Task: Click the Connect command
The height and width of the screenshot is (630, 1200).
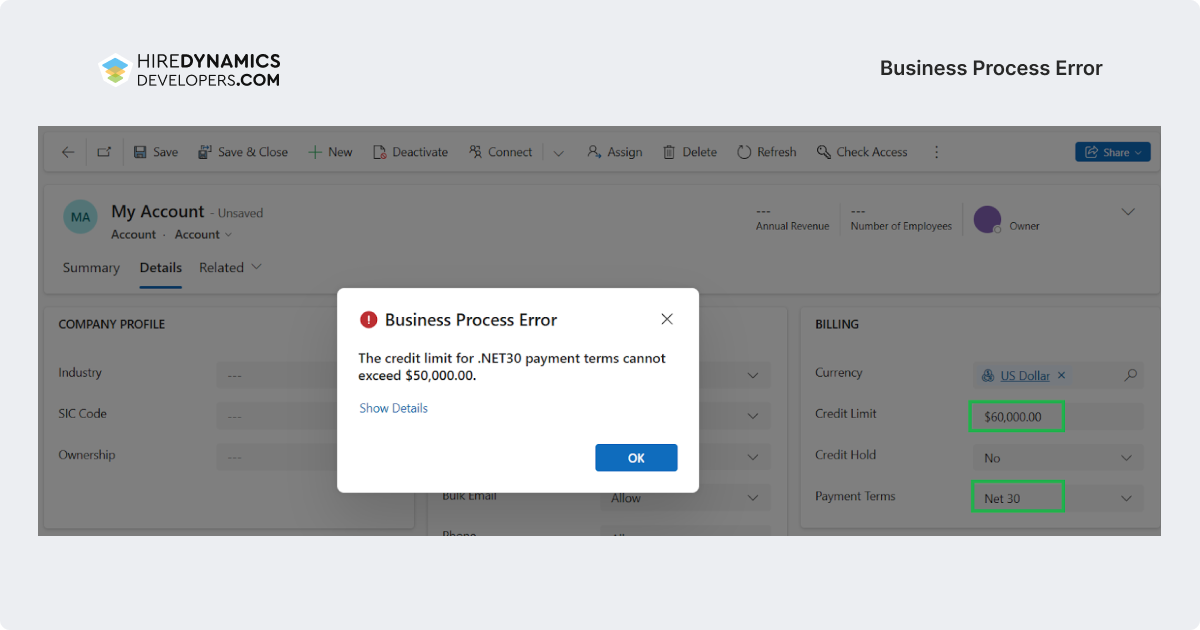Action: [500, 152]
